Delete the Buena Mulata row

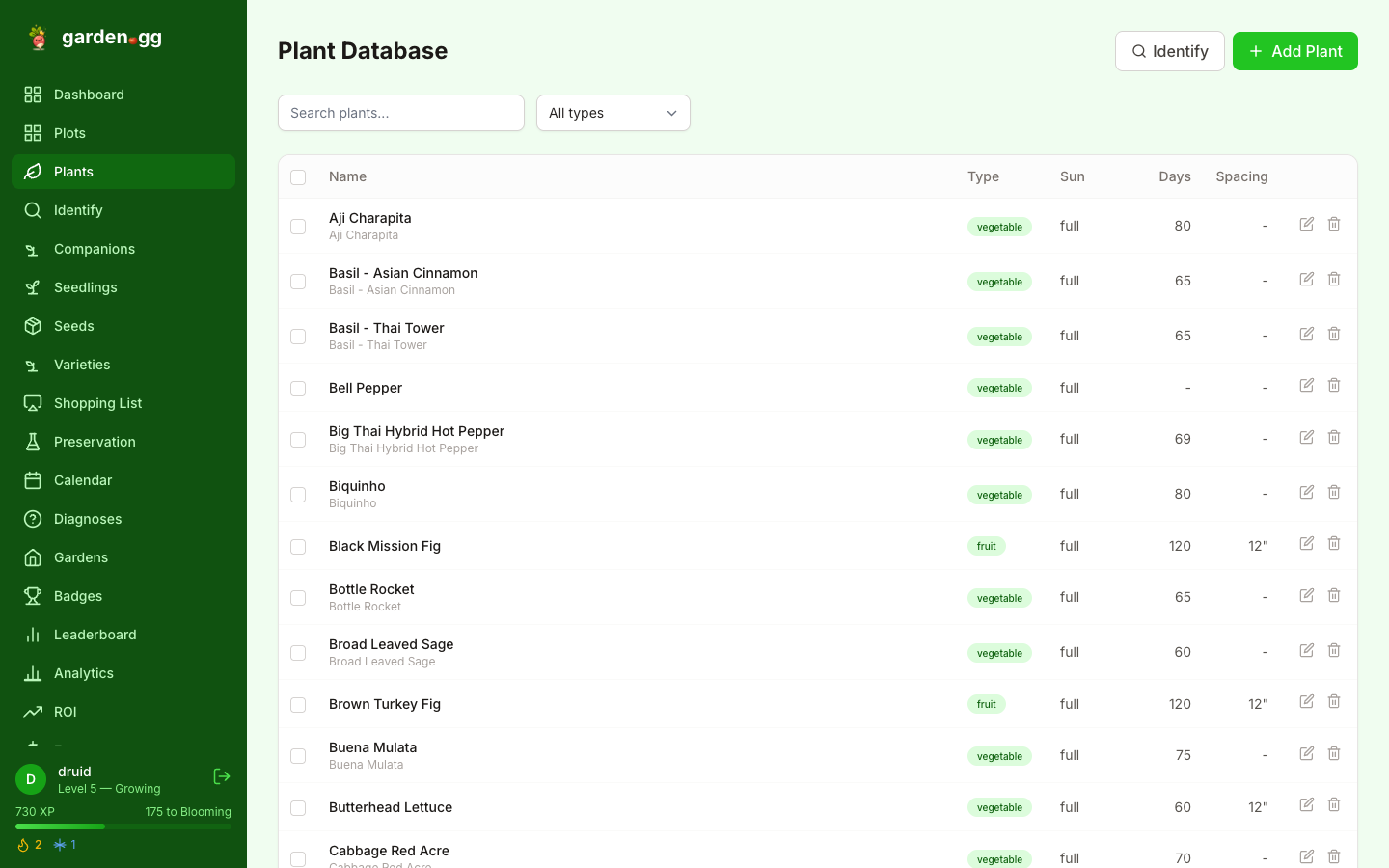click(1334, 753)
